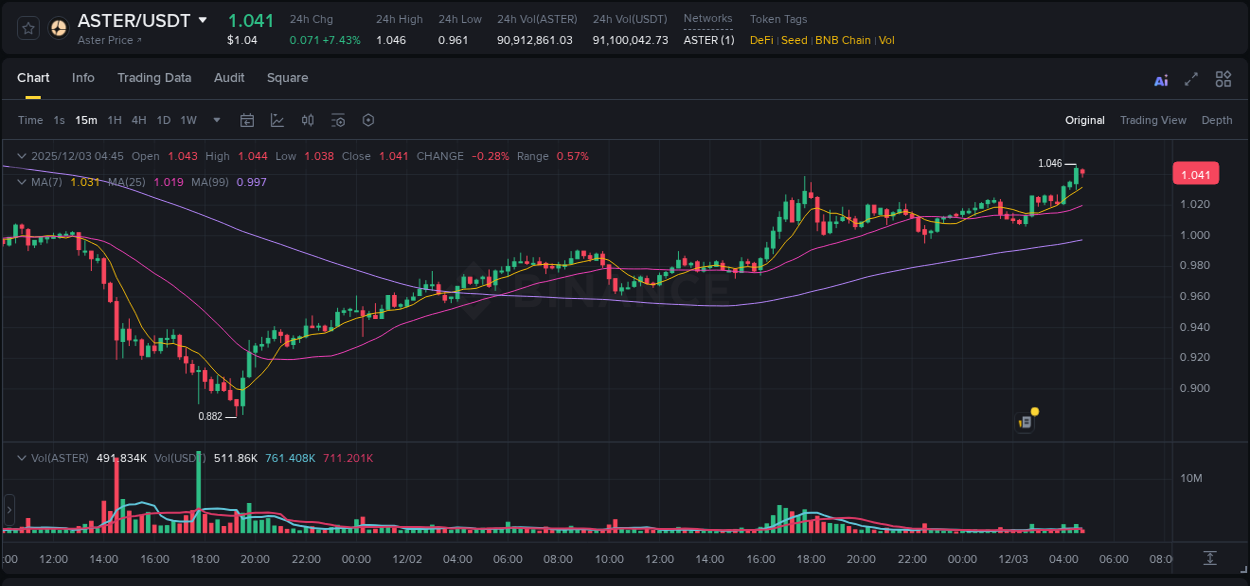
Task: Open the indicator list settings icon
Action: click(x=338, y=120)
